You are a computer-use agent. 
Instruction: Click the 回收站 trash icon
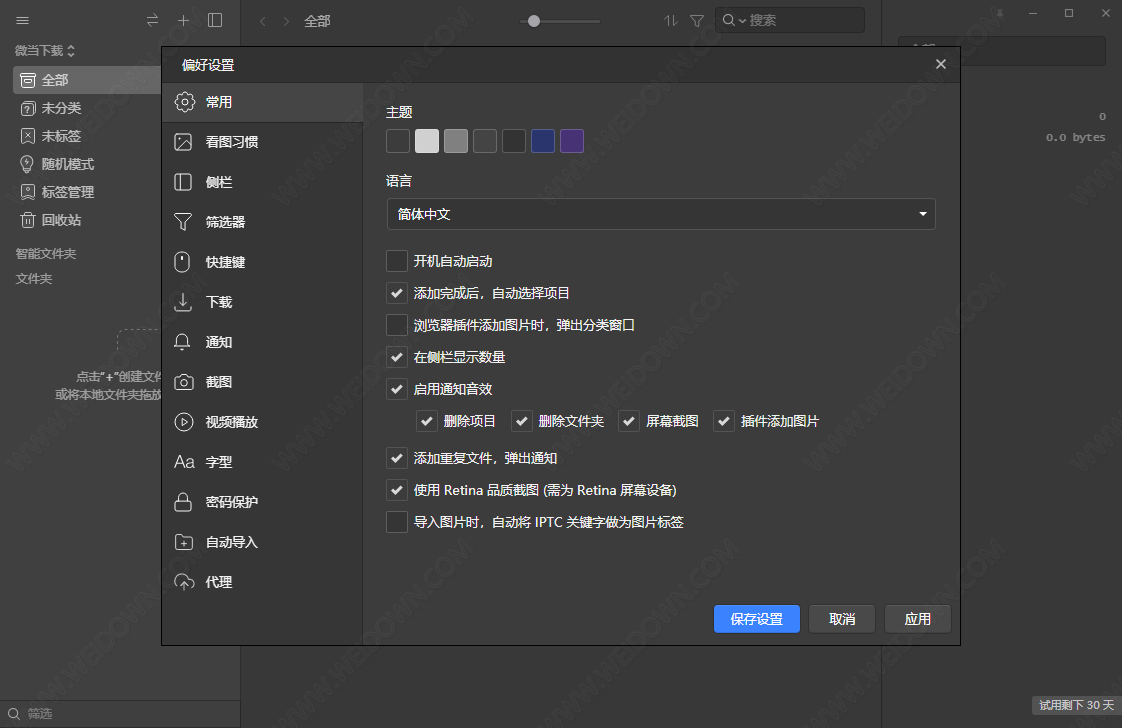[x=27, y=220]
